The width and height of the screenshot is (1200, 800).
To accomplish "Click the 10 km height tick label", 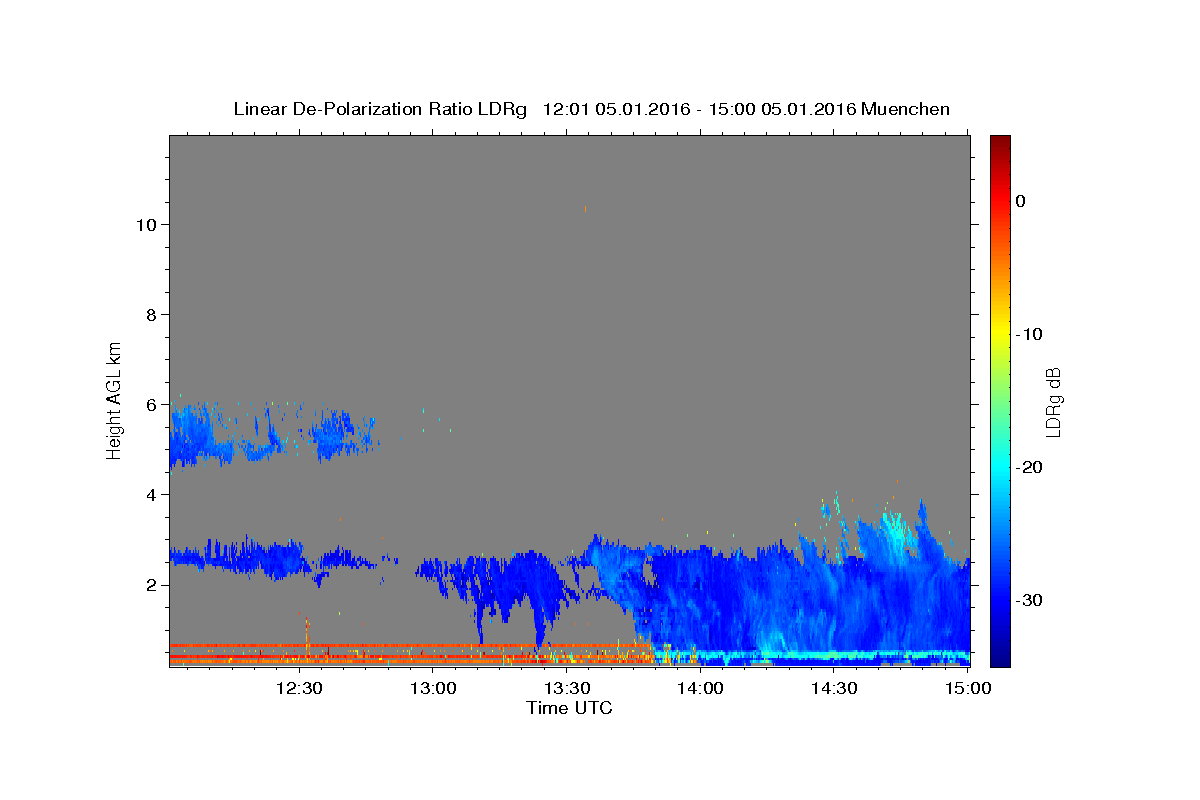I will click(144, 225).
